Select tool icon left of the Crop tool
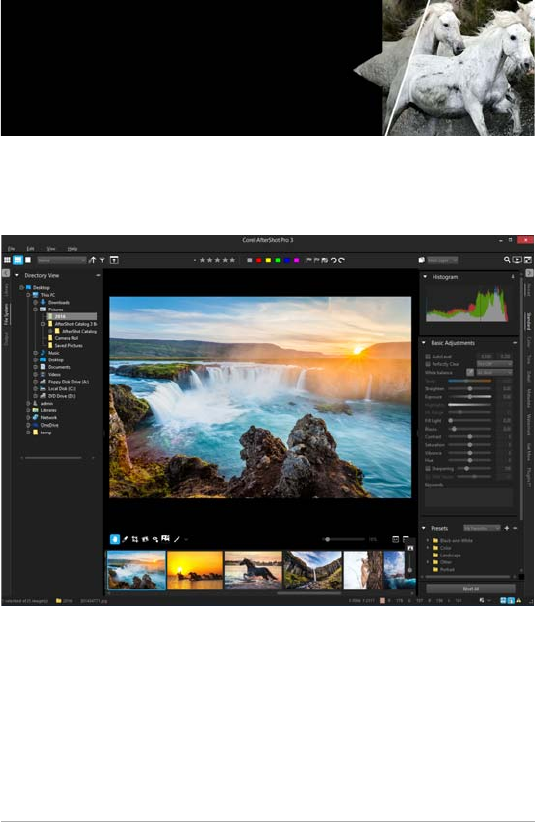Viewport: 535px width, 822px height. [125, 539]
